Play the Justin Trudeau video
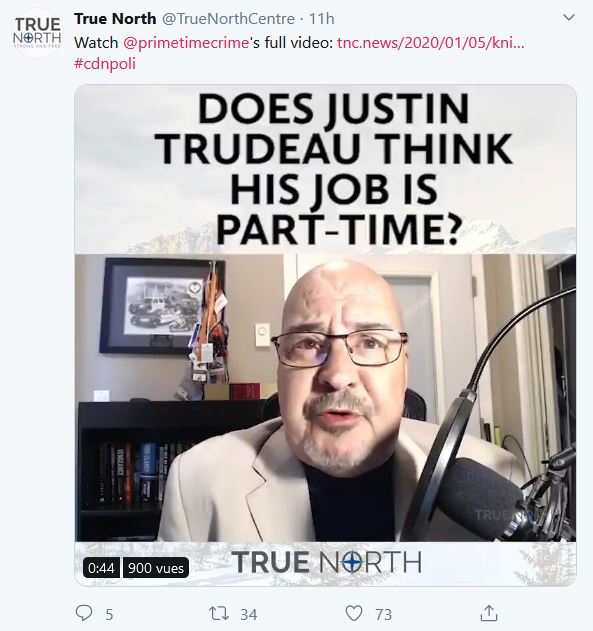 tap(325, 398)
